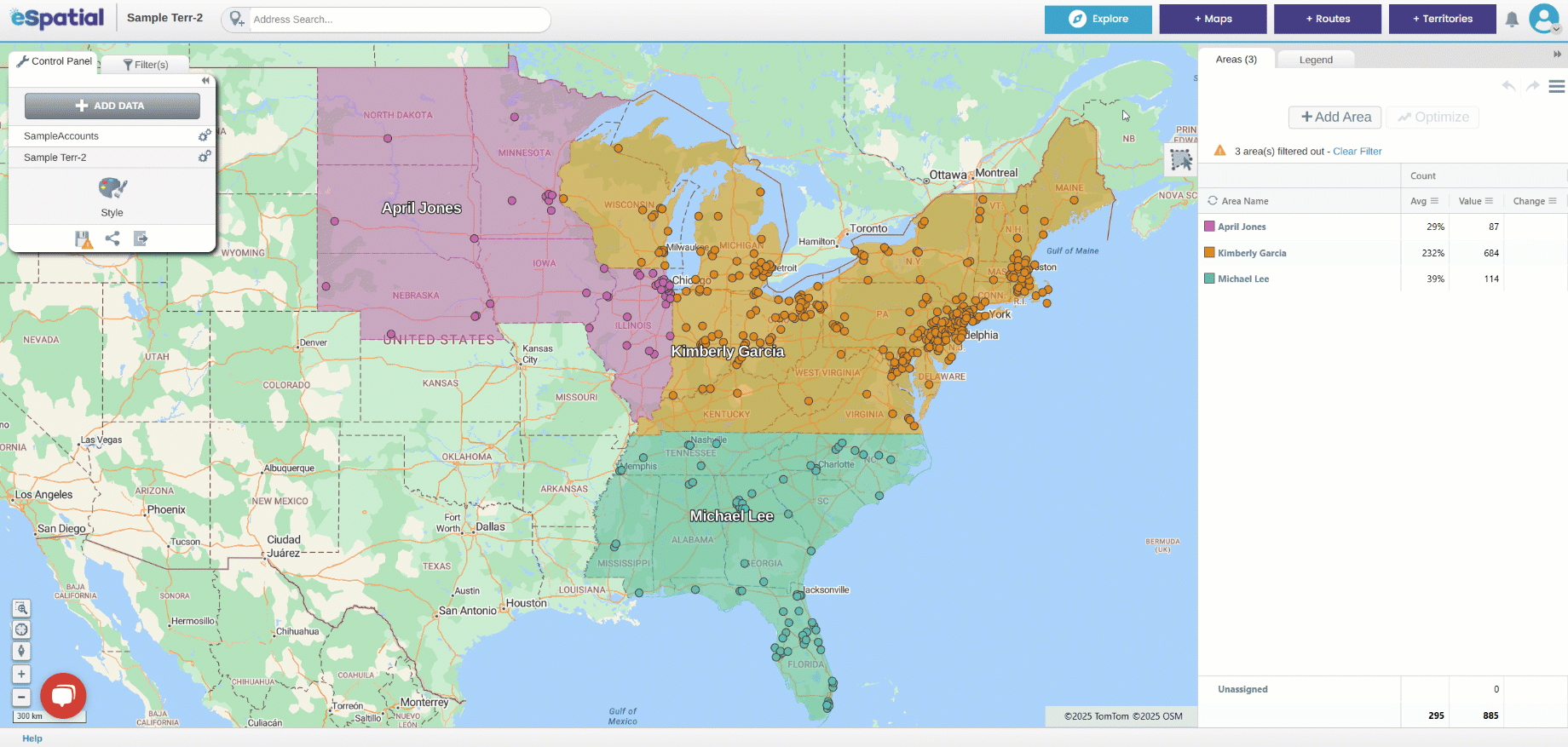Open the red live chat bubble
The width and height of the screenshot is (1568, 747).
pyautogui.click(x=63, y=696)
